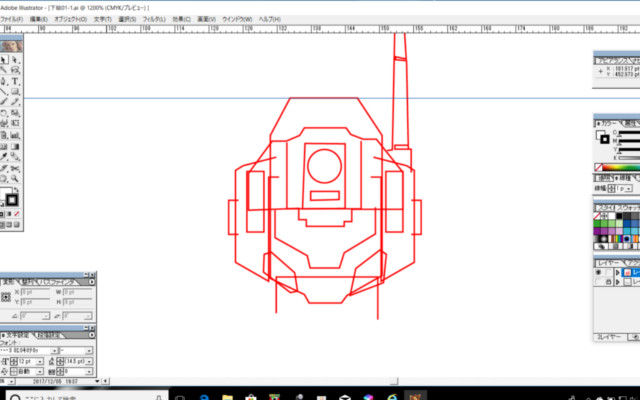Screen dimensions: 640x400
Task: Select the Warp tool
Action: coord(4,123)
